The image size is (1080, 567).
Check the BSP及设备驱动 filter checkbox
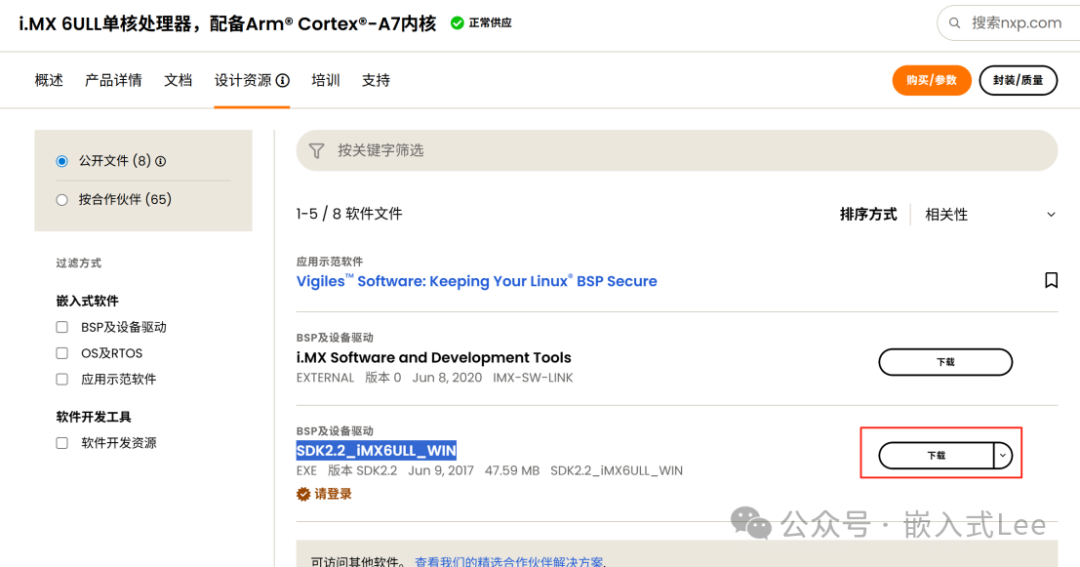coord(62,327)
